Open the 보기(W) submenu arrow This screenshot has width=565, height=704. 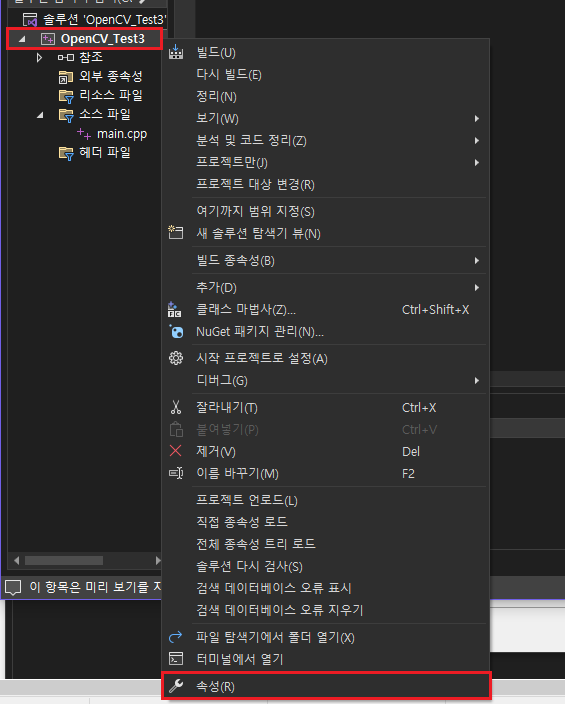click(477, 119)
